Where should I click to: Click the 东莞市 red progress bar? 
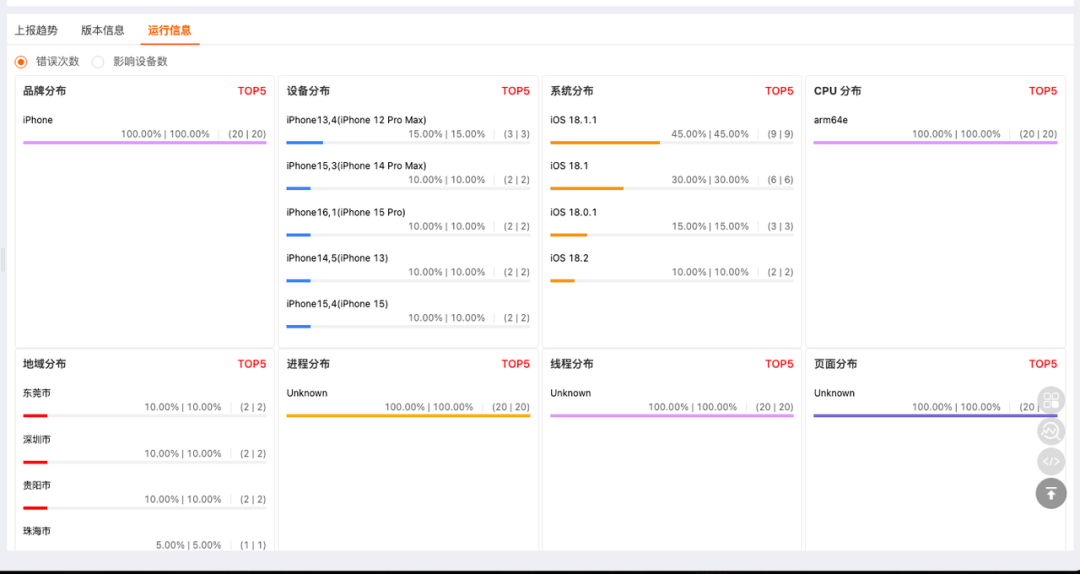point(145,416)
